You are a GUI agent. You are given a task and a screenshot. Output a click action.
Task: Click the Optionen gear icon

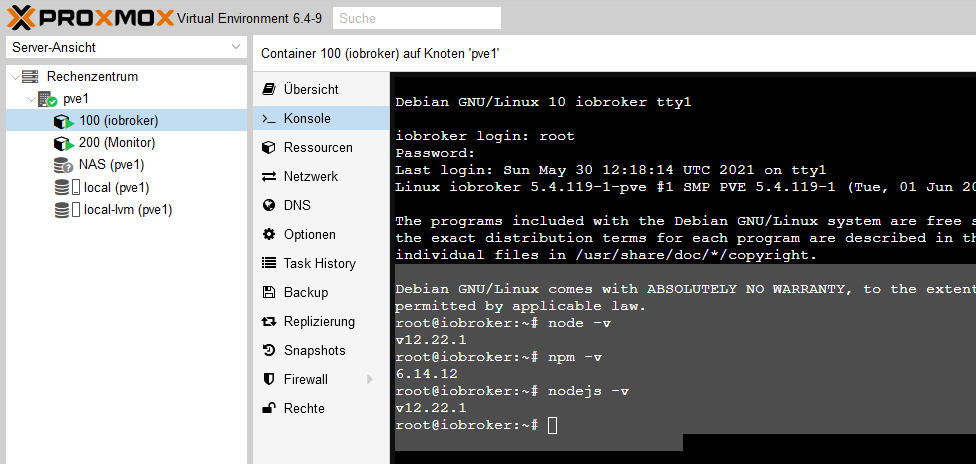pos(269,235)
